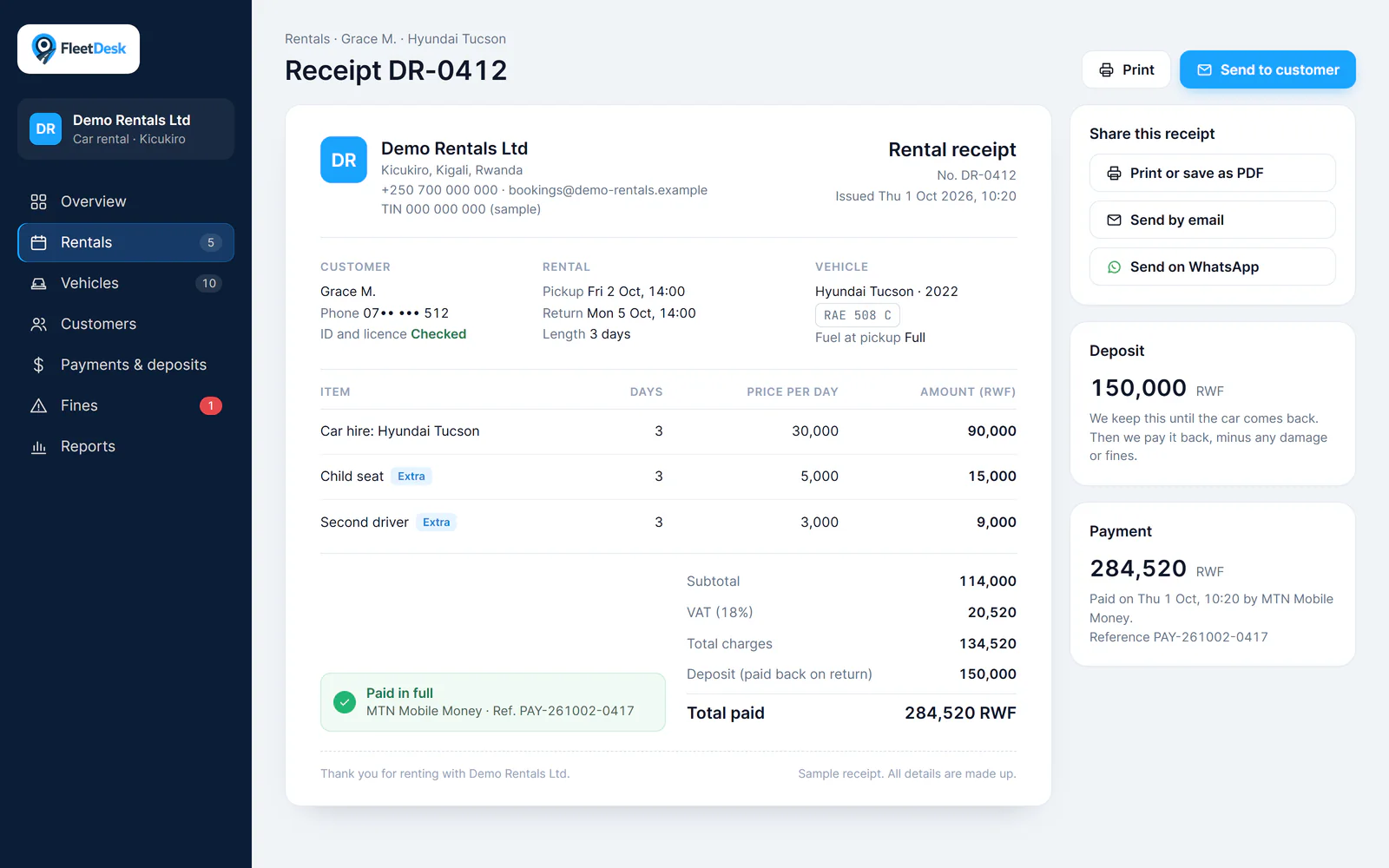
Task: Go to Payments & deposits
Action: tap(126, 365)
